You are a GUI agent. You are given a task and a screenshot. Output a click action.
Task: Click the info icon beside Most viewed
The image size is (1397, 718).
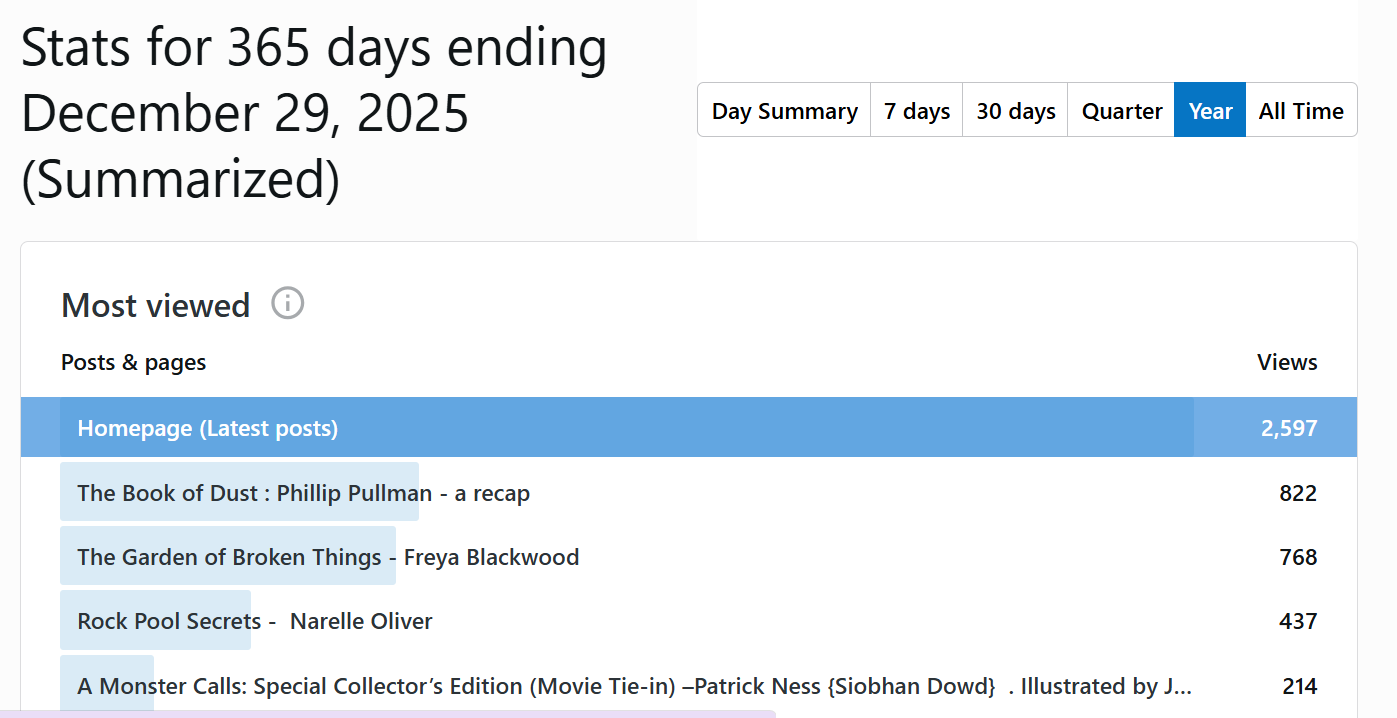(x=288, y=303)
